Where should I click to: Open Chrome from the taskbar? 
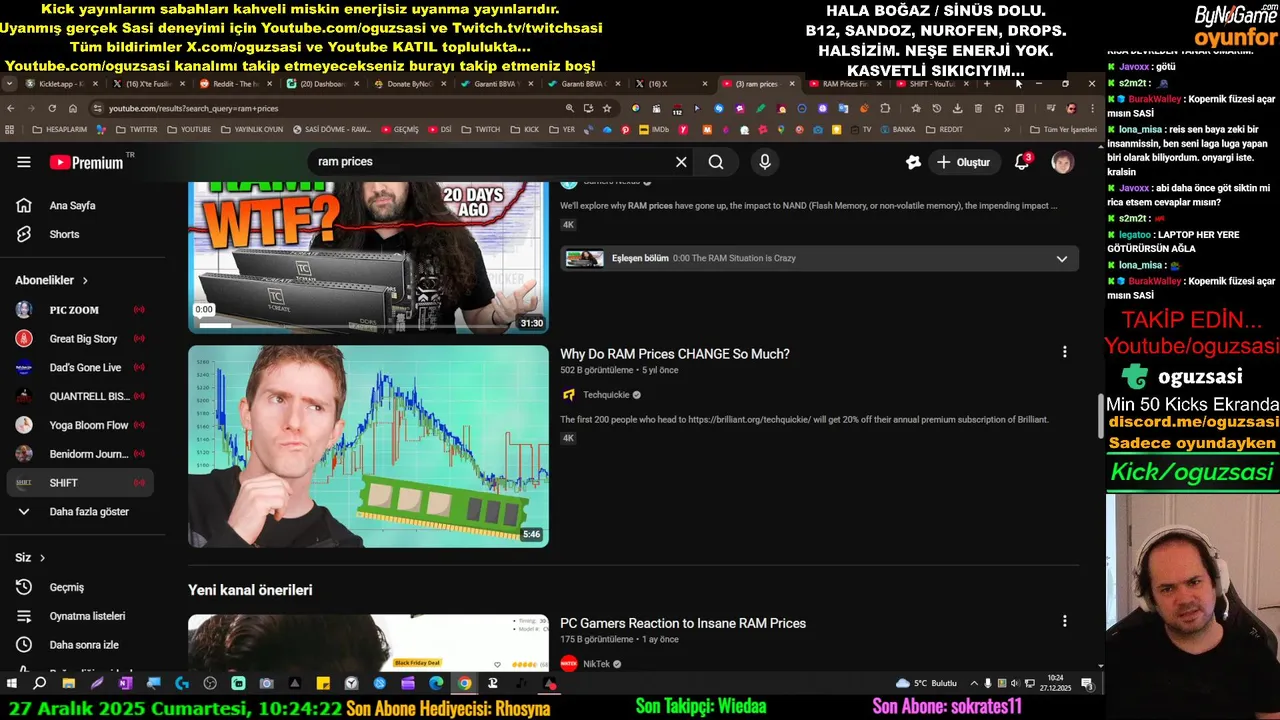[x=465, y=683]
